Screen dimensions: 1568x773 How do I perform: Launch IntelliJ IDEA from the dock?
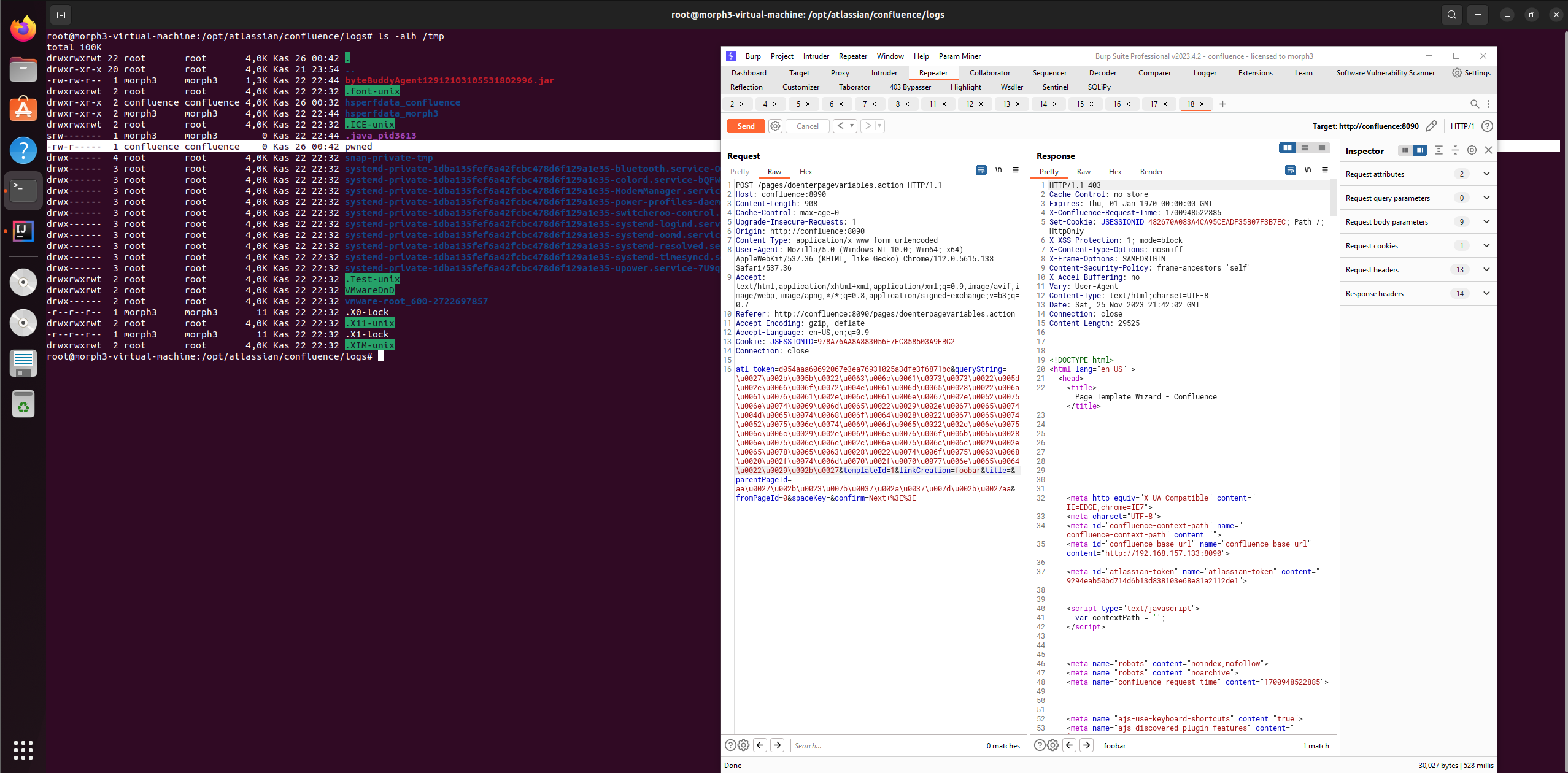tap(23, 231)
